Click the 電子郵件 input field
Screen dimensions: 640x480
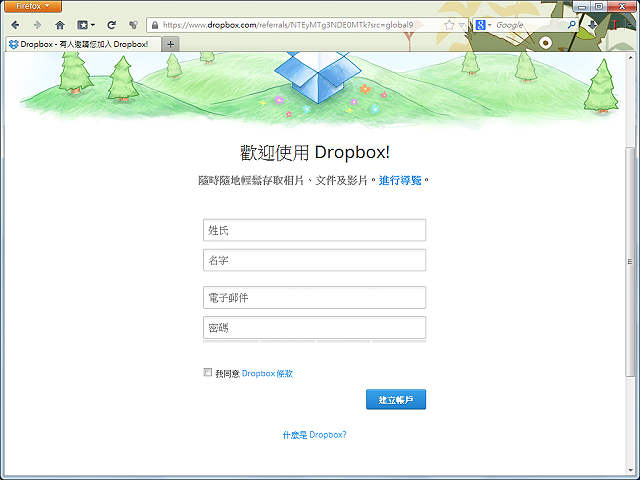(314, 298)
